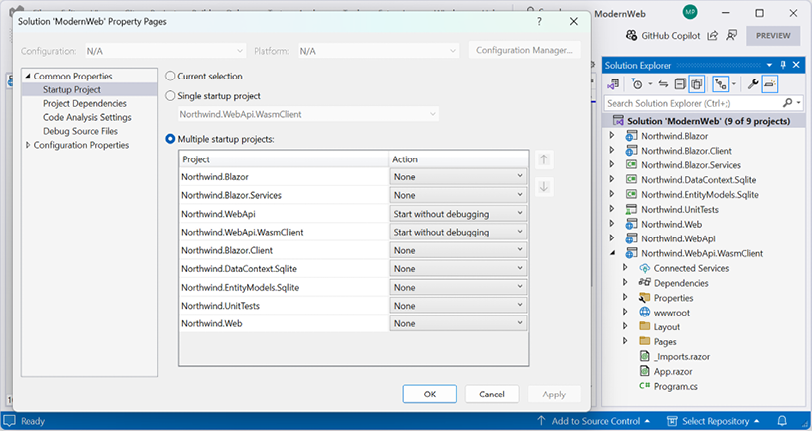
Task: Open Action dropdown for Northwind.WebApi row
Action: (x=458, y=214)
